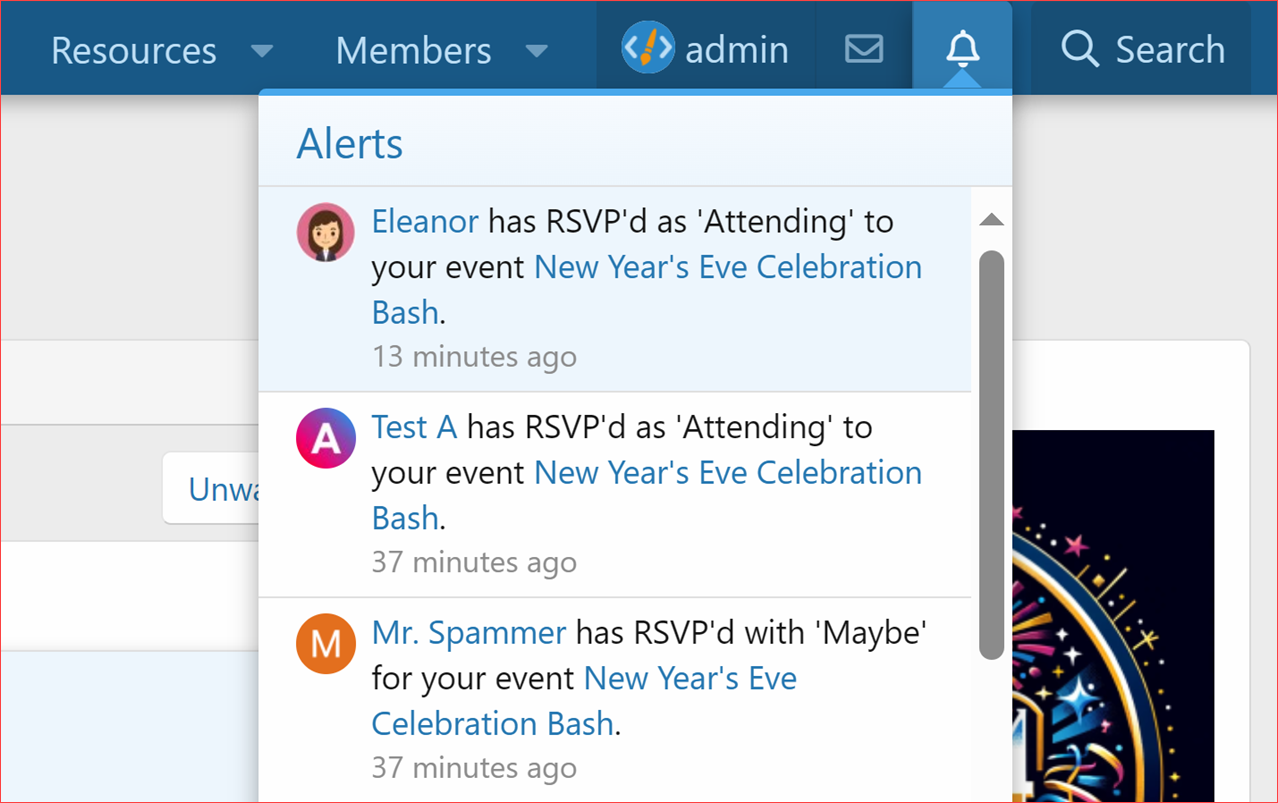Open the inbox envelope icon
This screenshot has height=803, width=1278.
(x=863, y=47)
